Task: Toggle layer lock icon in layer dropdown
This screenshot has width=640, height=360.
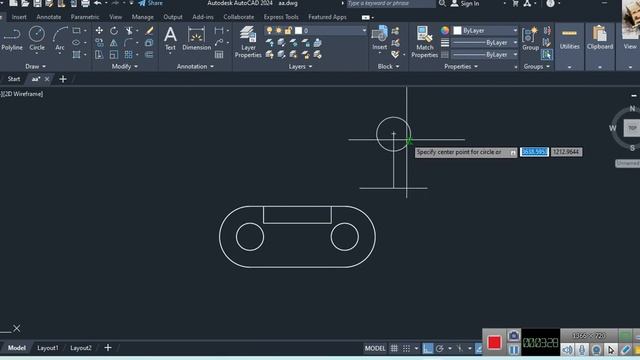Action: [x=289, y=31]
